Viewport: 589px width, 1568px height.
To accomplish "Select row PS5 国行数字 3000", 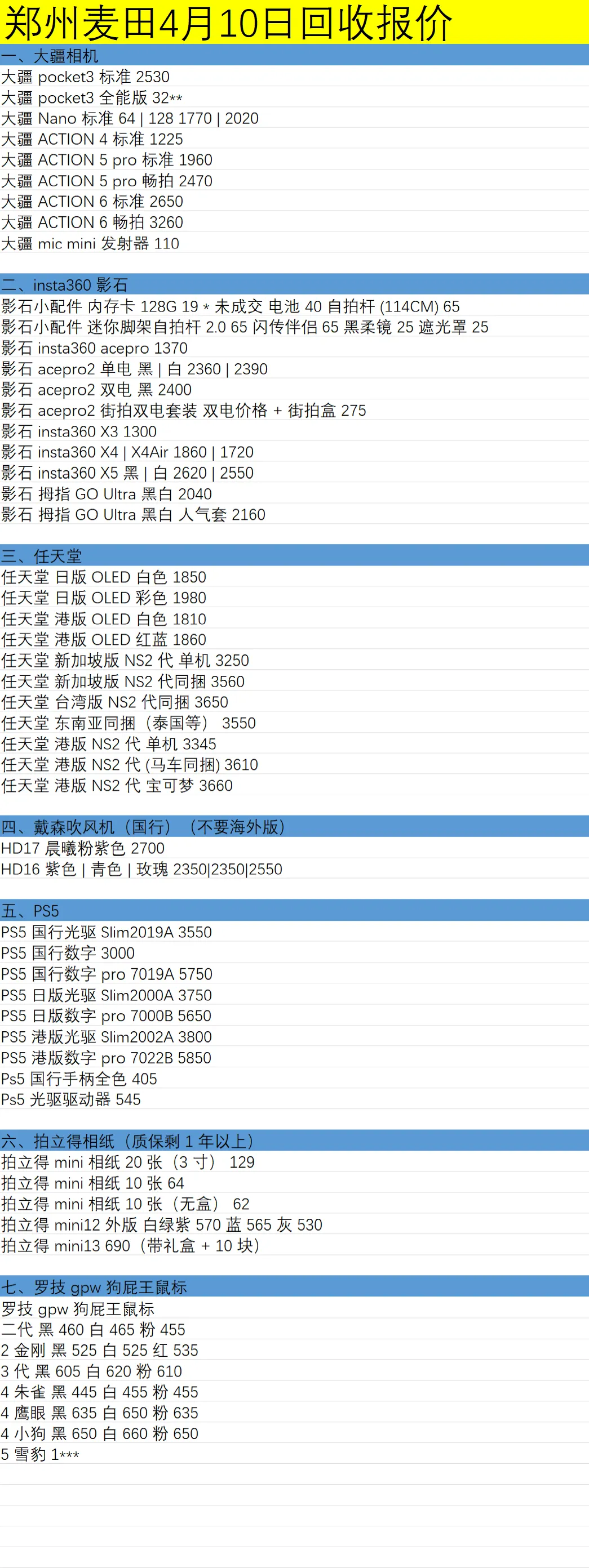I will 294,952.
